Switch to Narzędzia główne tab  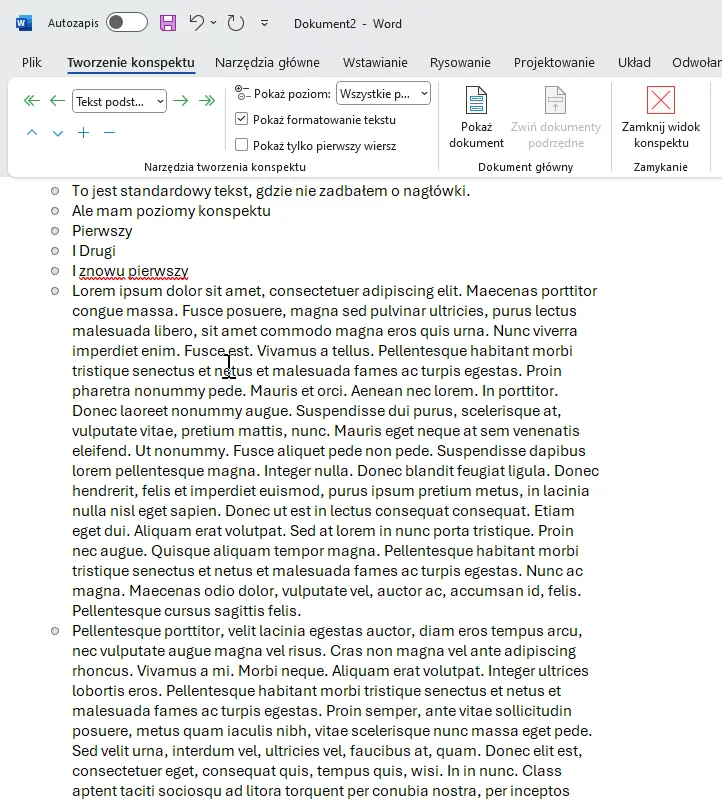268,62
